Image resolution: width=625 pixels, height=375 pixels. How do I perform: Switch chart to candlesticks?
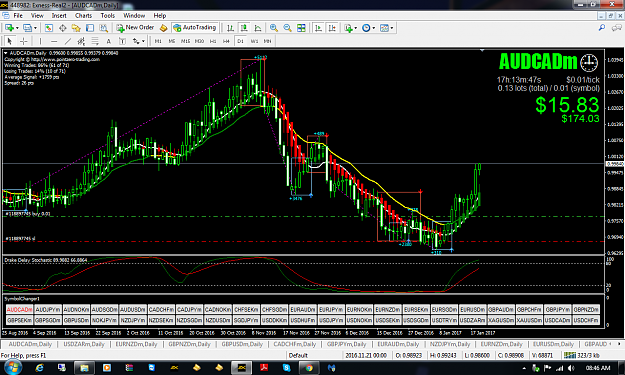click(x=244, y=28)
